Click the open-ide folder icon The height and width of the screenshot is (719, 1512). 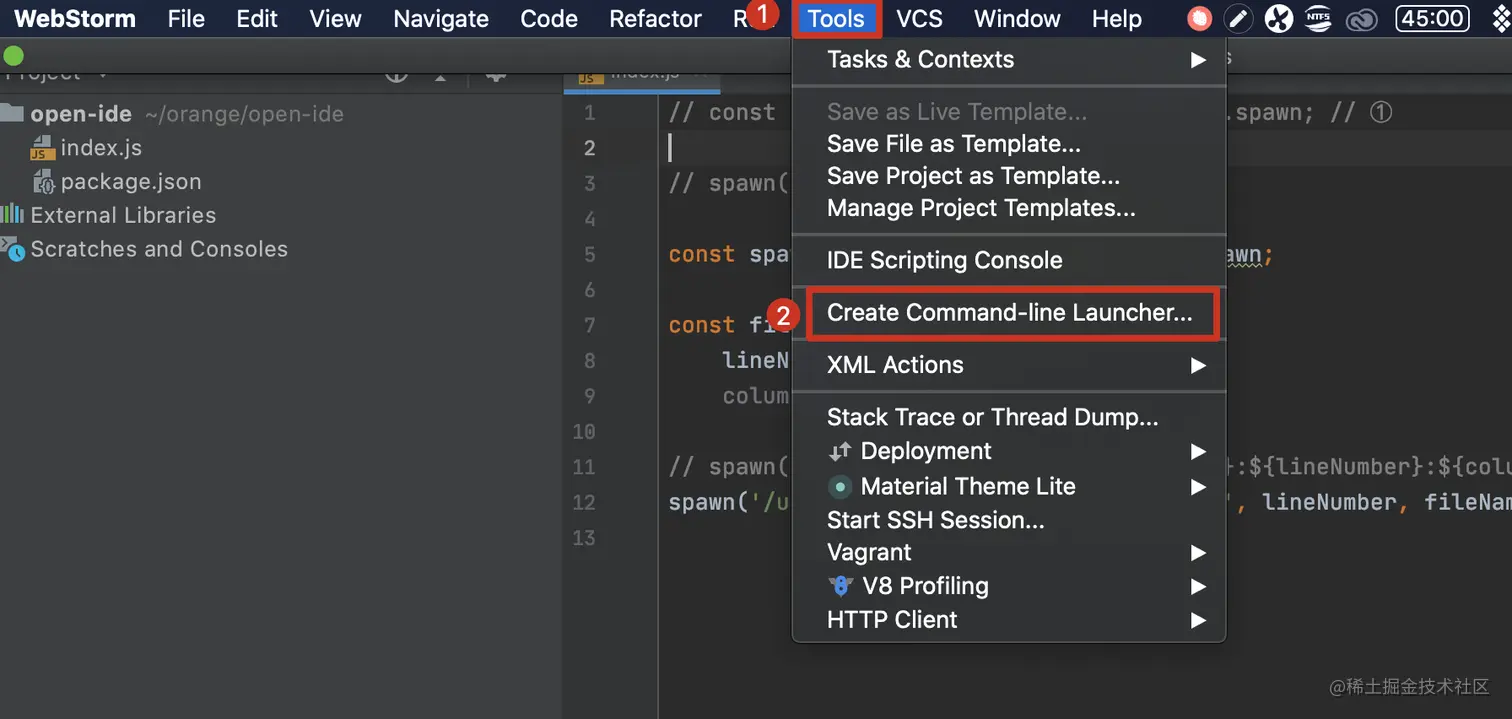[x=11, y=112]
